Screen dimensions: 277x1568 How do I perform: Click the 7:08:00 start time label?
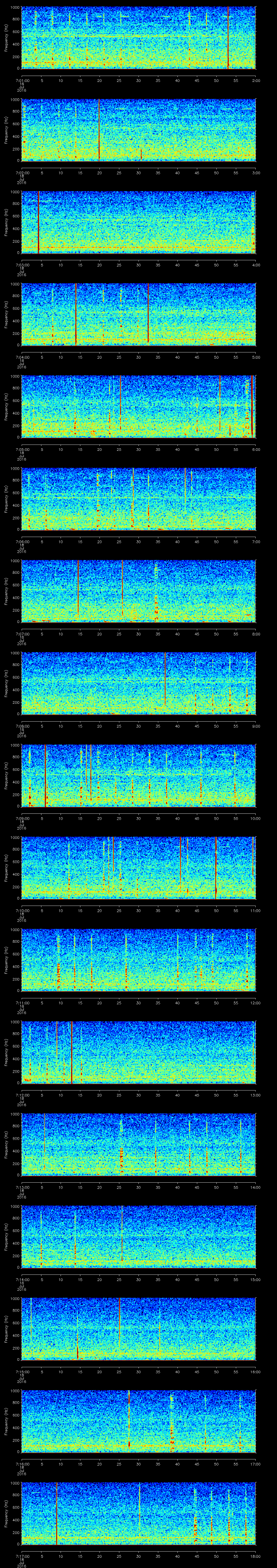pos(22,726)
